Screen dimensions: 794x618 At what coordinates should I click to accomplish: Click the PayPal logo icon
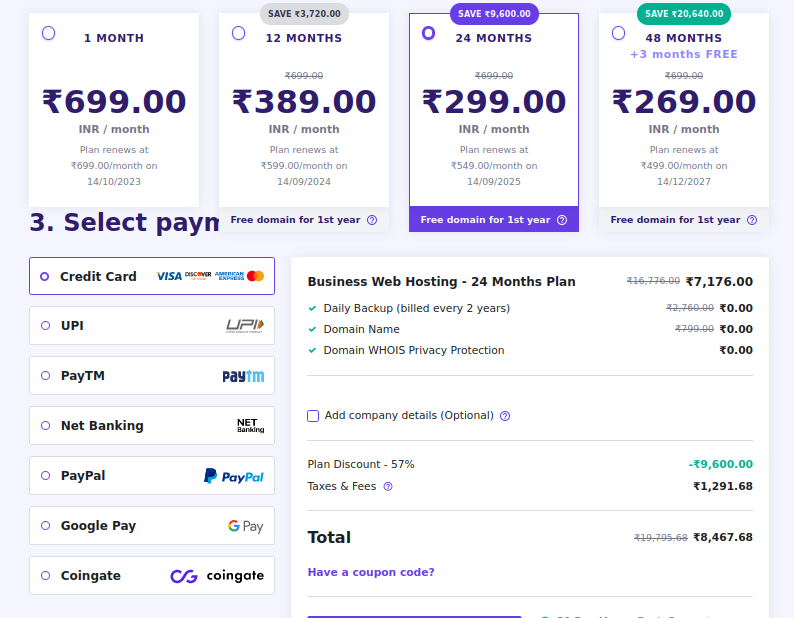pyautogui.click(x=234, y=476)
